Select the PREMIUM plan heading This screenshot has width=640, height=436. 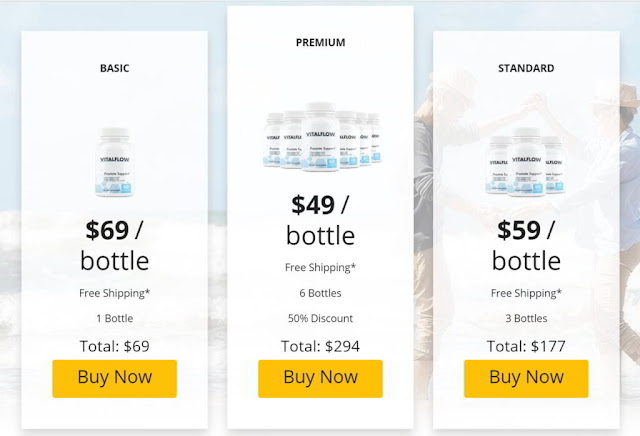click(x=320, y=42)
